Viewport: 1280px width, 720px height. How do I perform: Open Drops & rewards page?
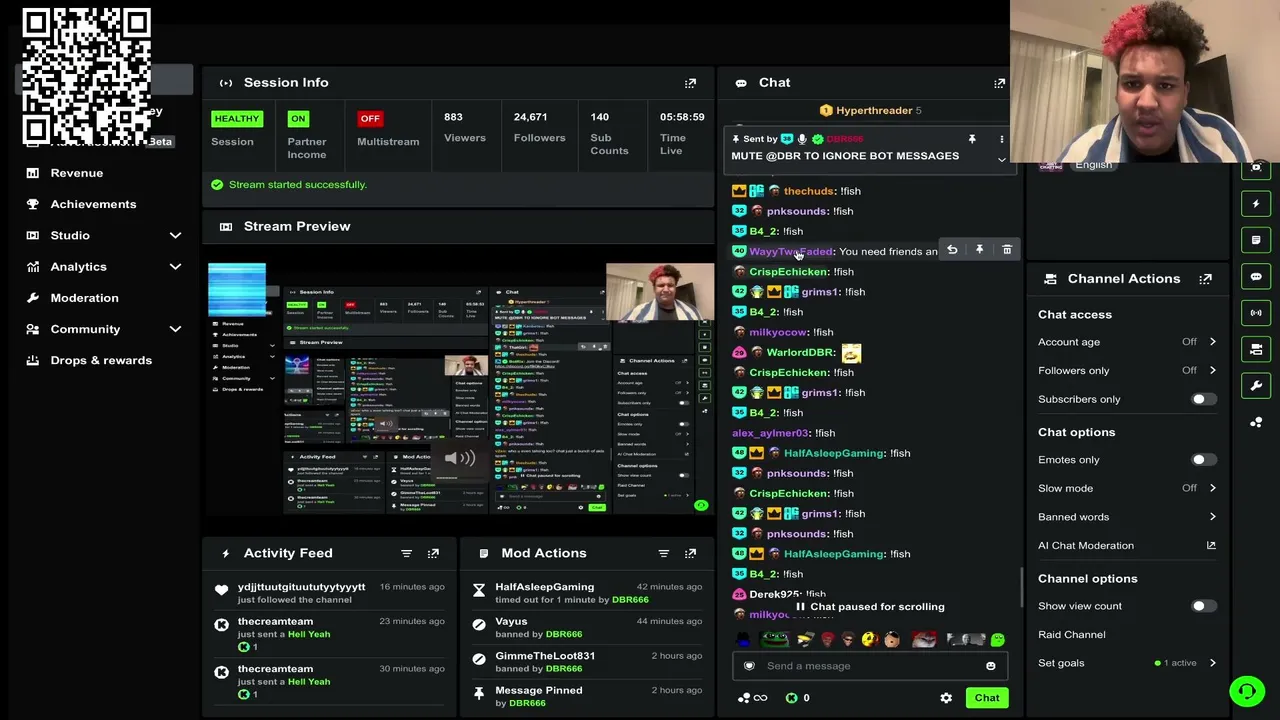pos(101,360)
